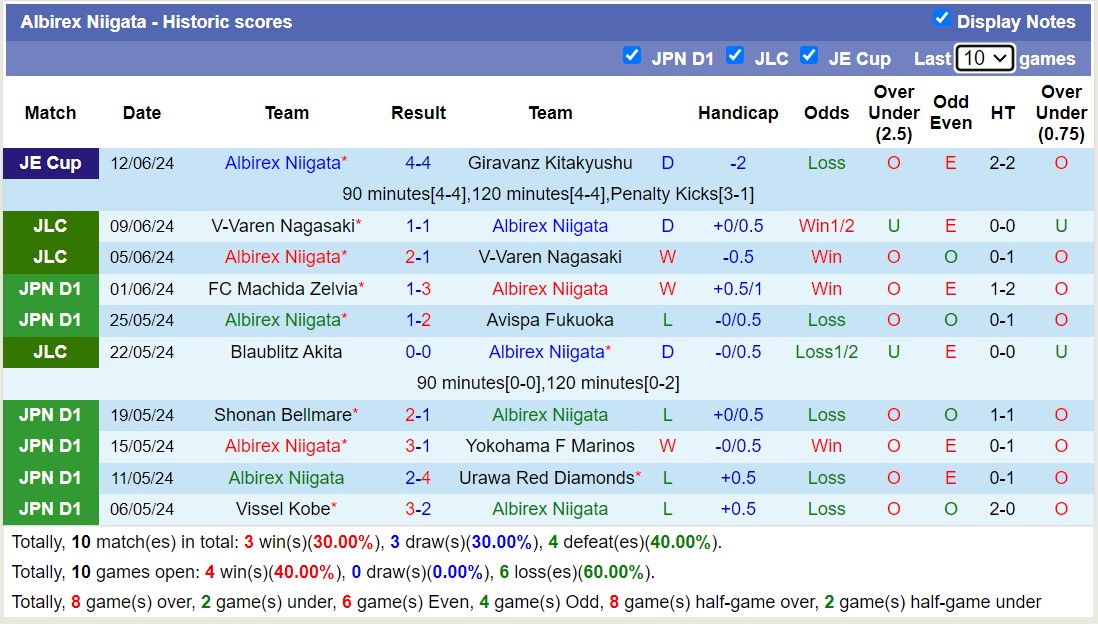Screen dimensions: 1098x624
Task: Click Shonan Bellmare team name
Action: 282,415
